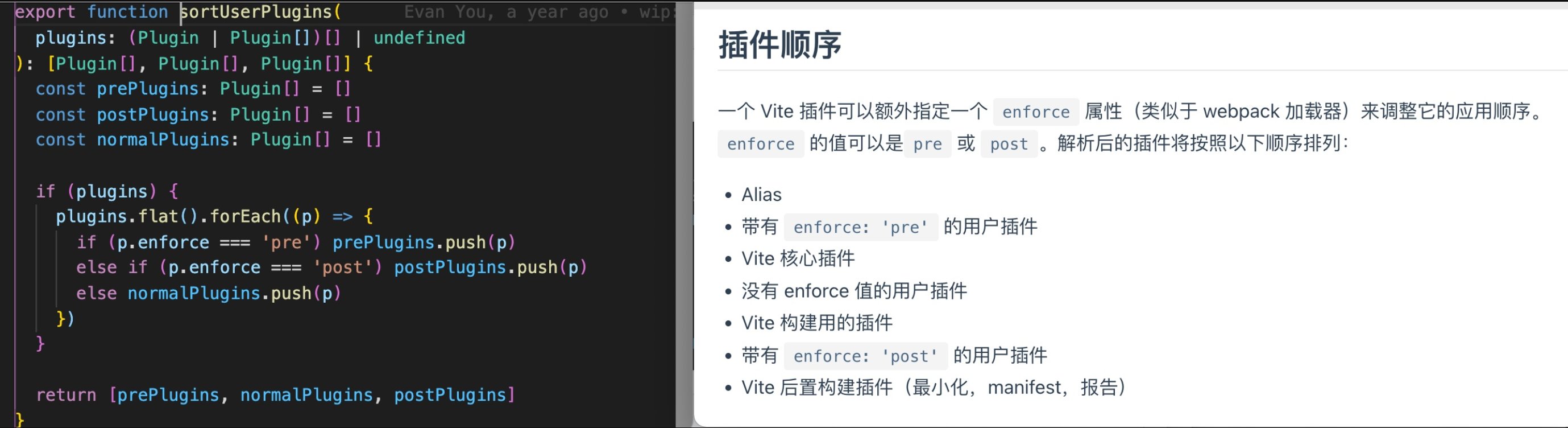Click the Vite 后置构建插件 list item
Image resolution: width=1568 pixels, height=428 pixels.
point(934,388)
